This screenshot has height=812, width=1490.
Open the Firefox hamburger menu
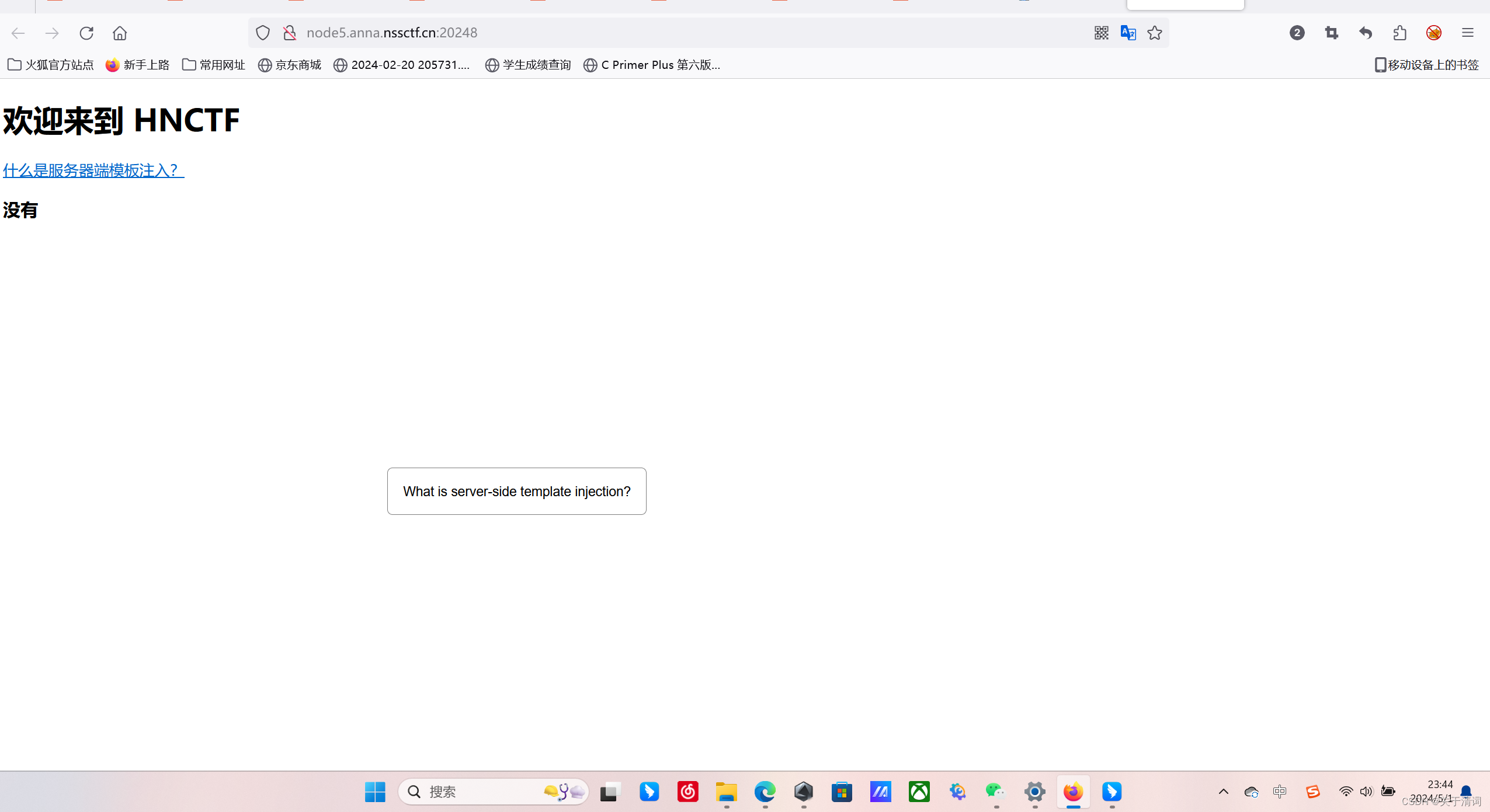tap(1467, 33)
